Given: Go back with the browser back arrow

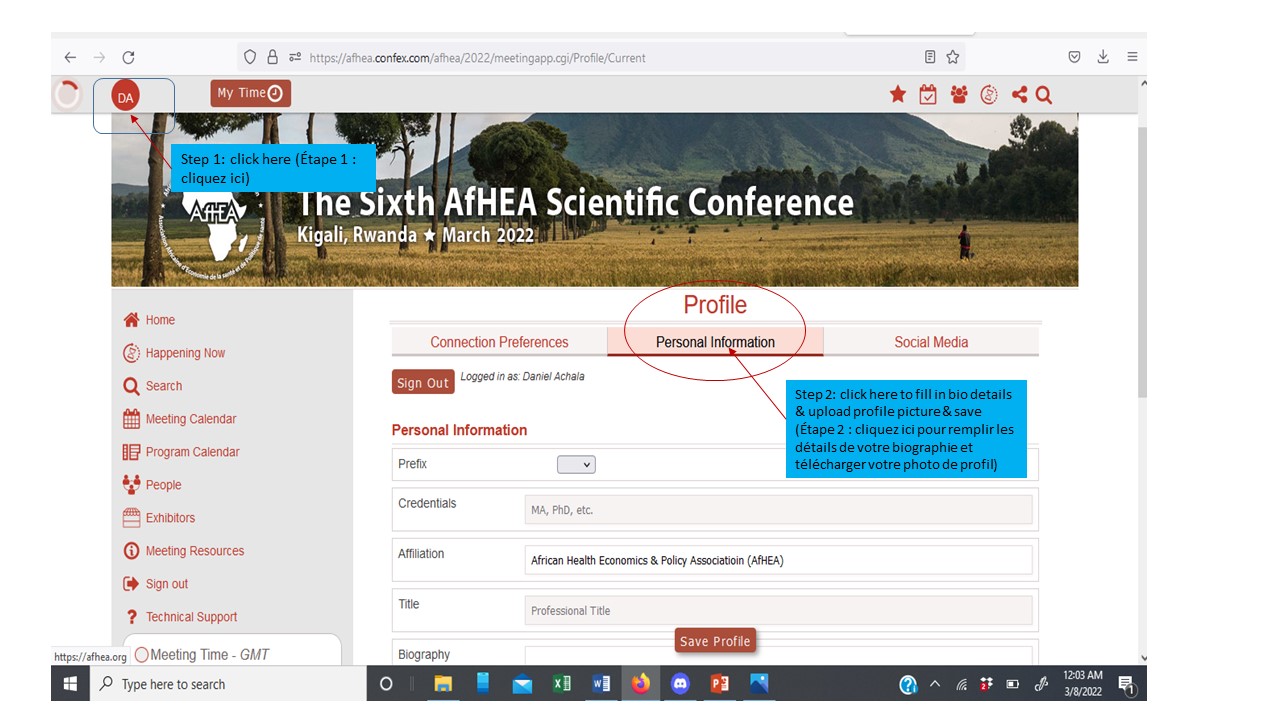Looking at the screenshot, I should pyautogui.click(x=70, y=57).
